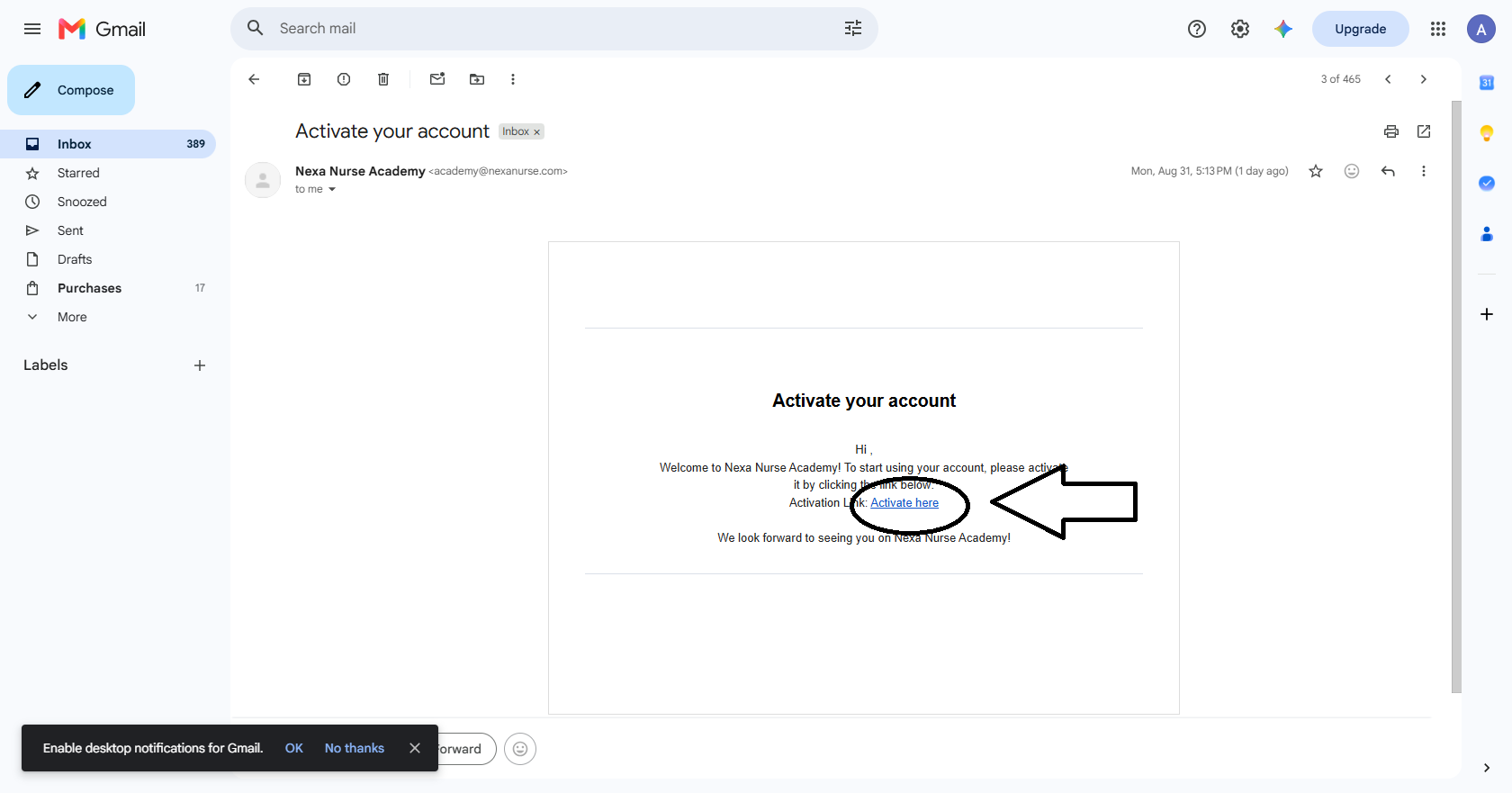Dismiss the desktop notifications banner
This screenshot has width=1512, height=793.
[415, 748]
